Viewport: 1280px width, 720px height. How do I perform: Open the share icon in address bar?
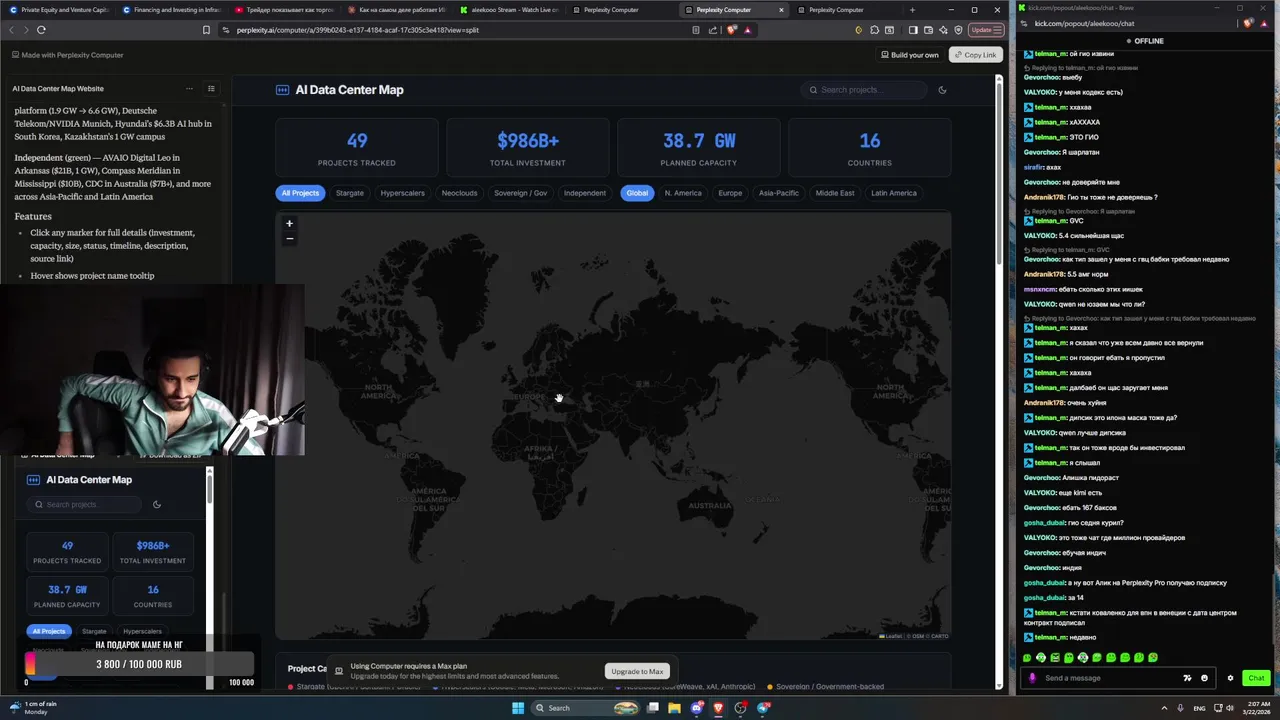713,30
